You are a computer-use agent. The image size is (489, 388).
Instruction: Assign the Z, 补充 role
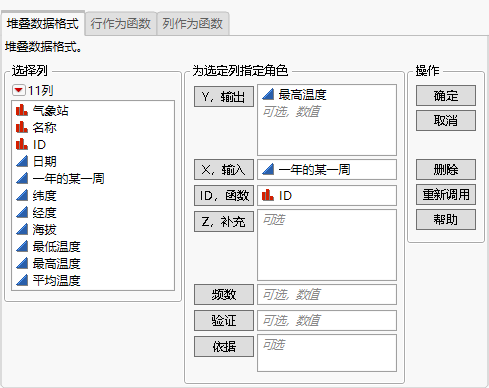point(224,221)
